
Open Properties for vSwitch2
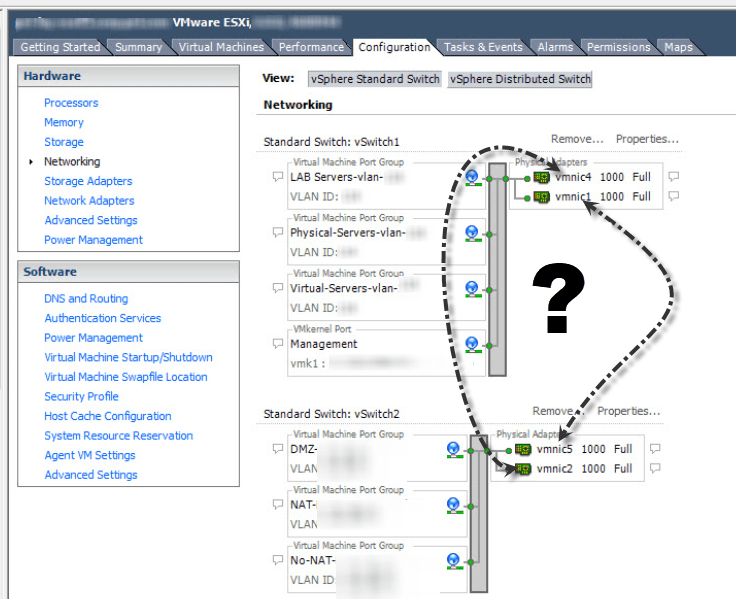pos(629,411)
